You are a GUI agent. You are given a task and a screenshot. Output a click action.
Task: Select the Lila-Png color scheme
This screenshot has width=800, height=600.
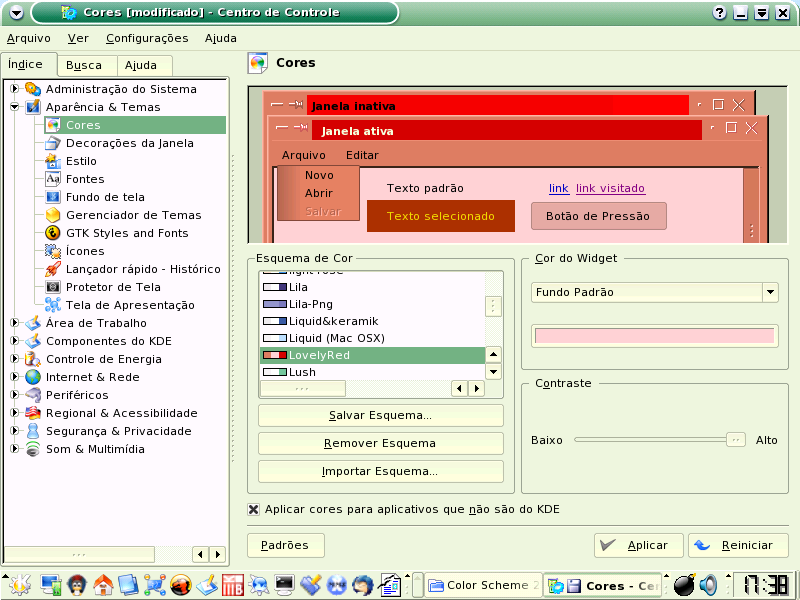pos(372,304)
